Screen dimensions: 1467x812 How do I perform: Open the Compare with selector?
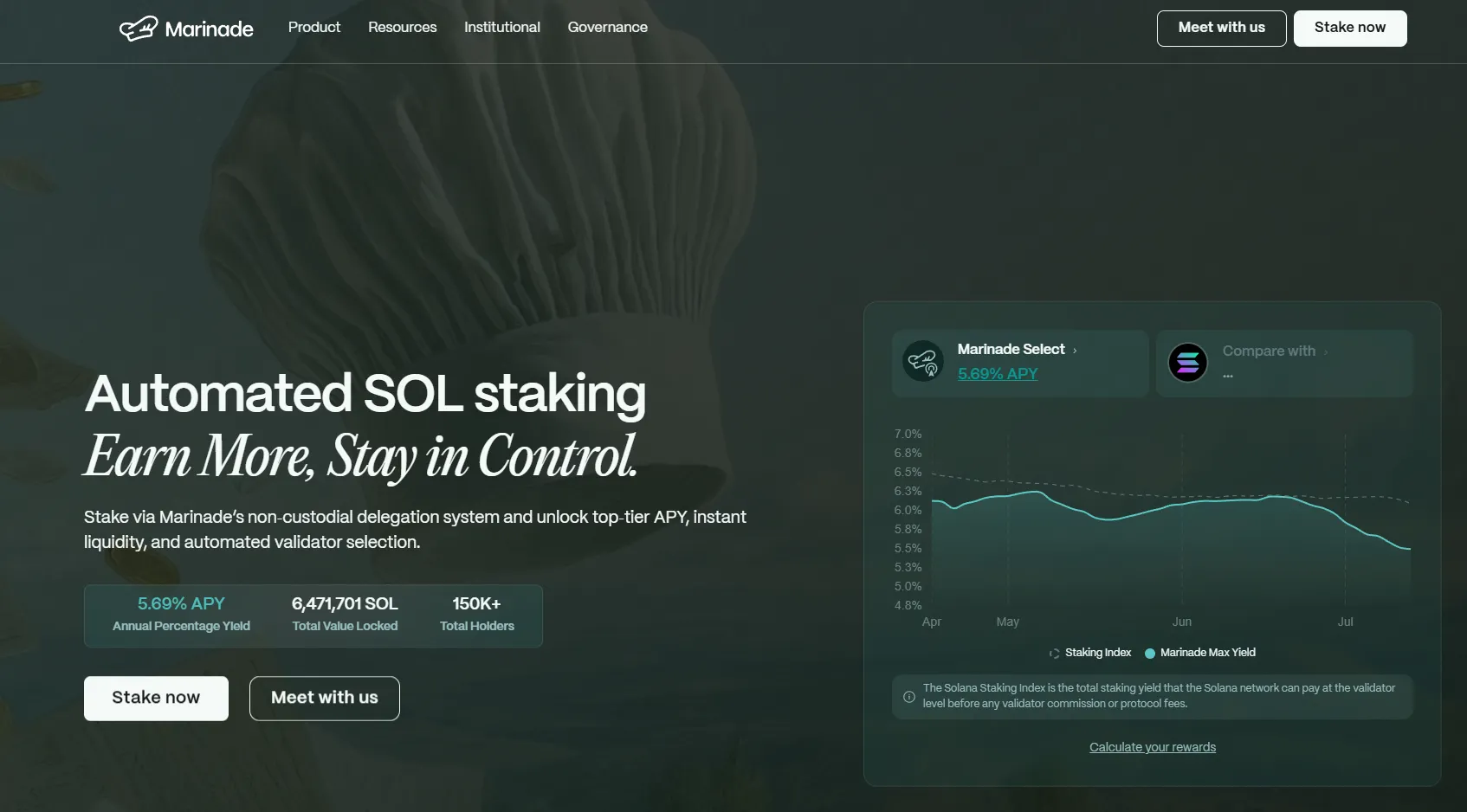1284,364
